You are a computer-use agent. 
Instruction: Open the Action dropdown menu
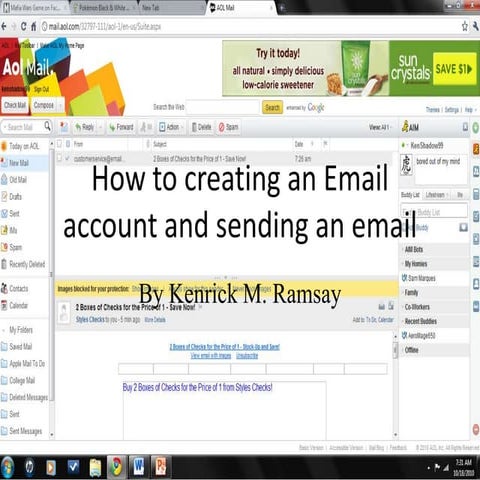coord(171,127)
